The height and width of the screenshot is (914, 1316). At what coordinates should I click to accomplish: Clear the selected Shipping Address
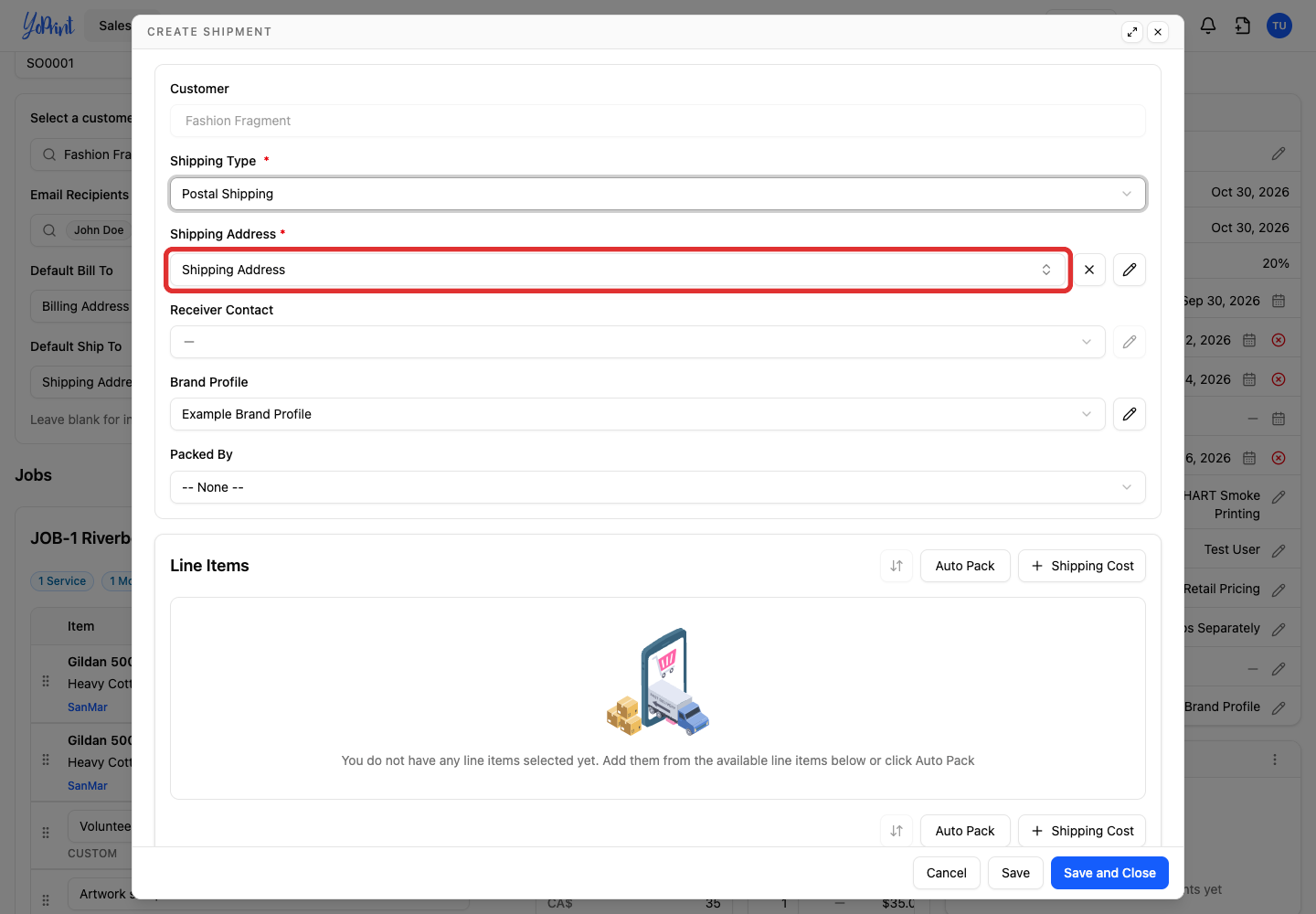(x=1089, y=270)
